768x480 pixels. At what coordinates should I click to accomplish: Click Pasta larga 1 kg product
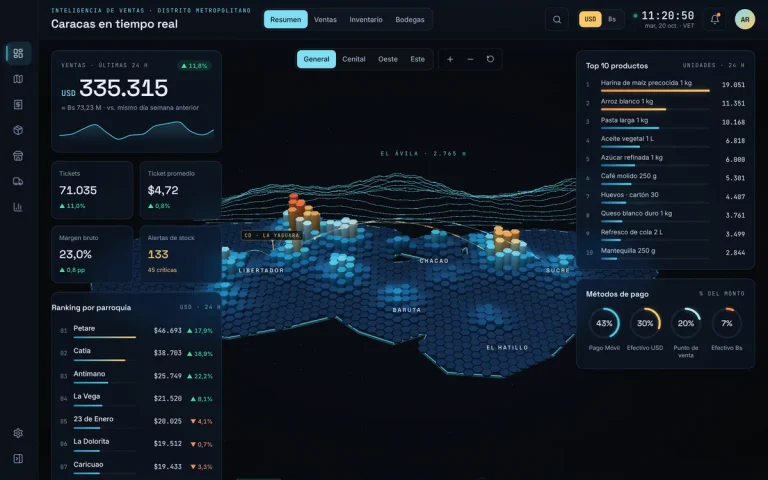665,122
